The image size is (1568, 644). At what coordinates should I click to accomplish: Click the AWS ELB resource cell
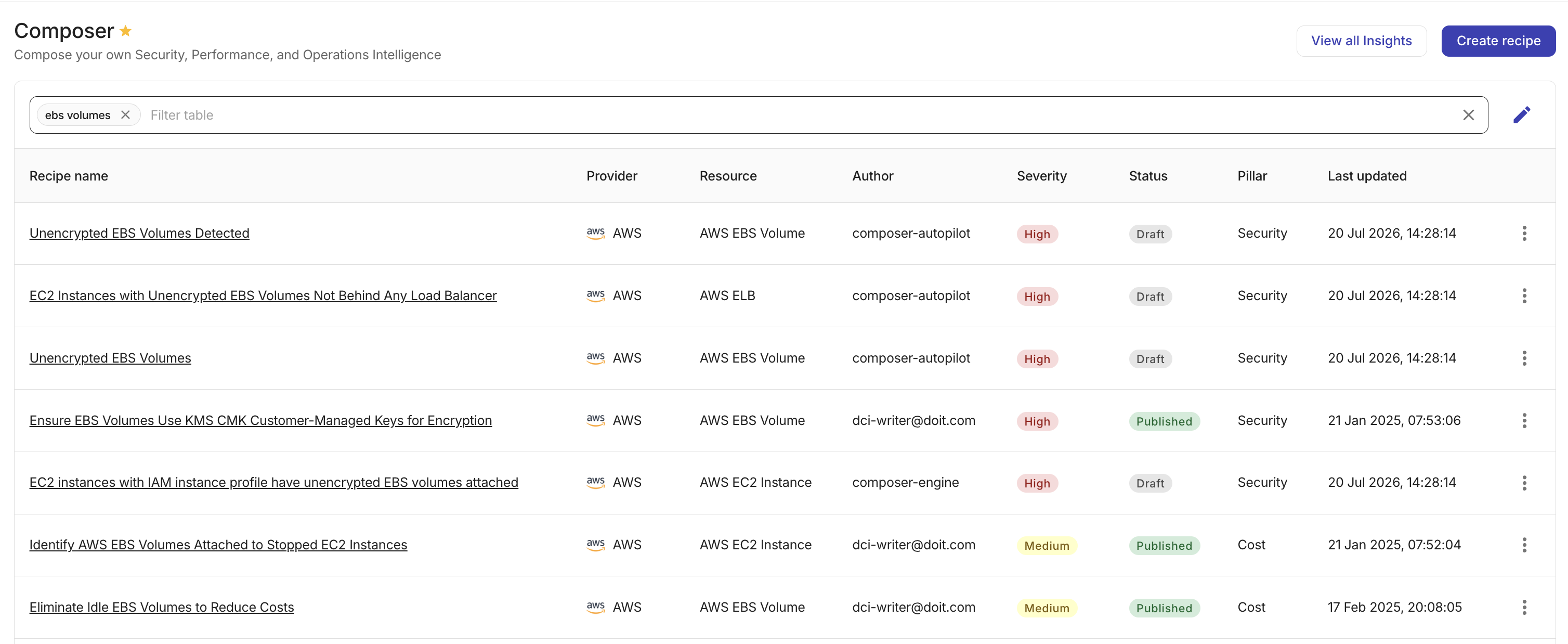pyautogui.click(x=727, y=295)
